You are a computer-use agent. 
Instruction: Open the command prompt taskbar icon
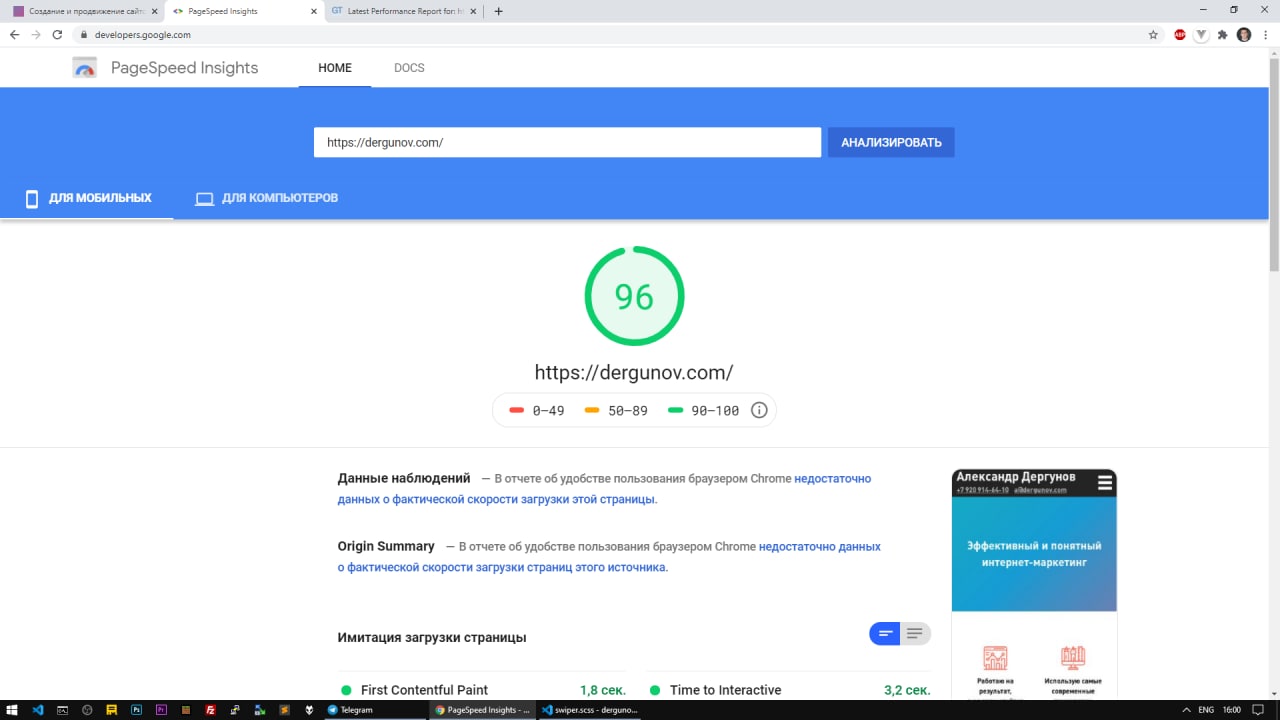pyautogui.click(x=62, y=710)
